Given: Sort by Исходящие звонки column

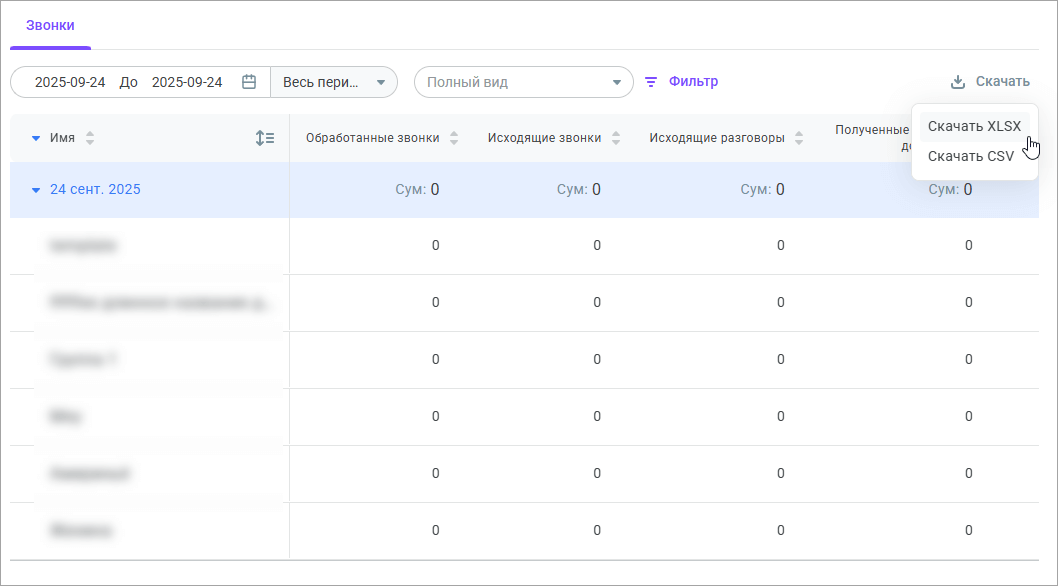Looking at the screenshot, I should [x=616, y=139].
